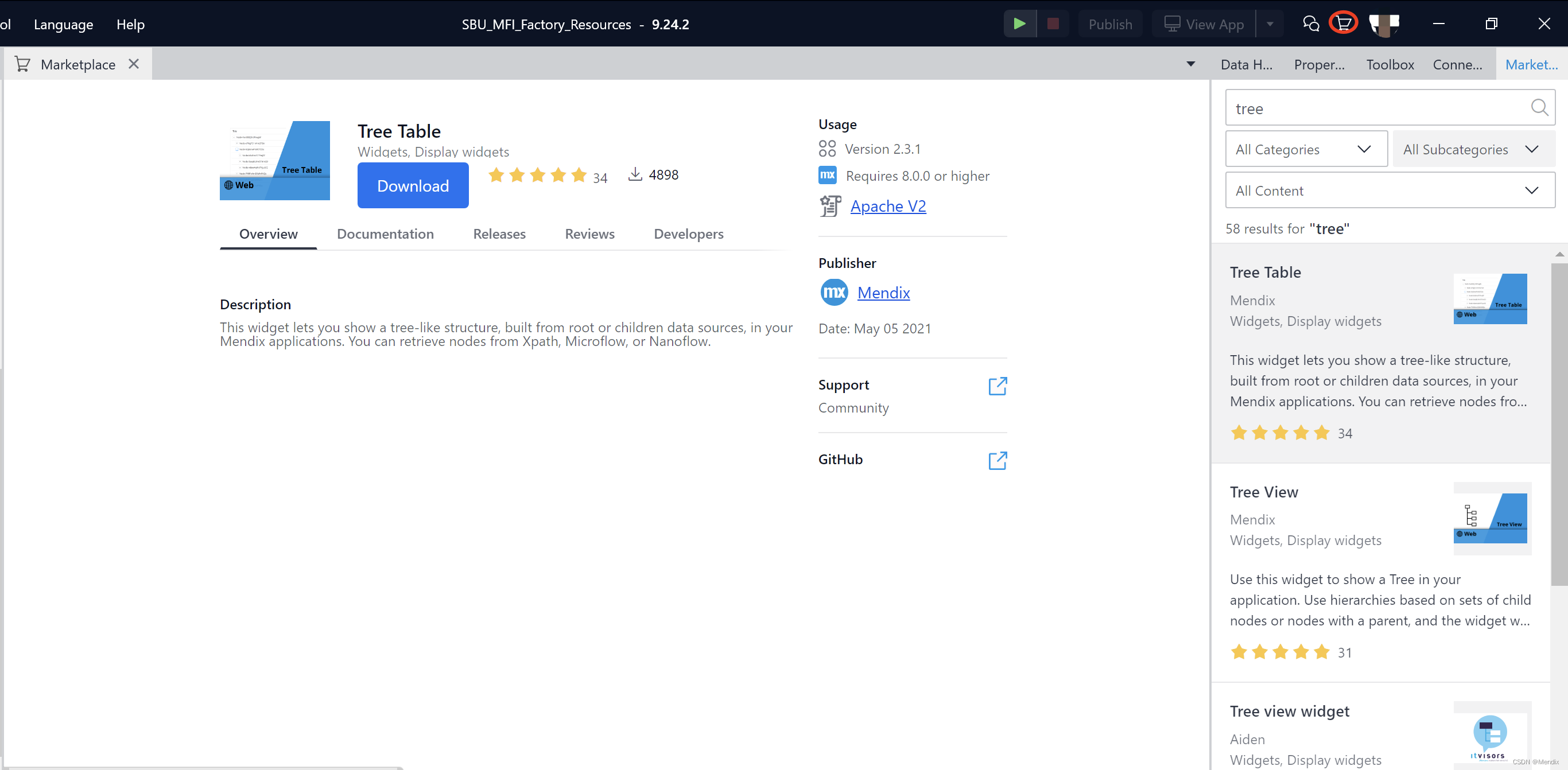Open the All Subcategories dropdown
1568x770 pixels.
tap(1474, 149)
